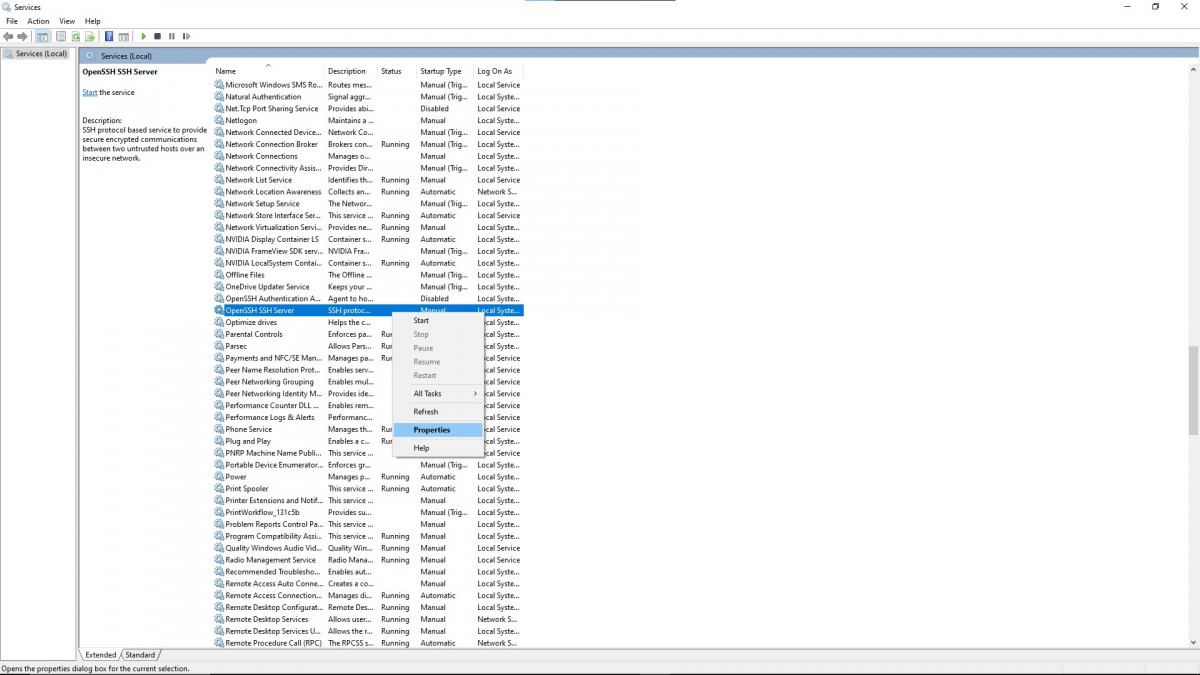1200x675 pixels.
Task: Open the Action menu in the menu bar
Action: (38, 21)
